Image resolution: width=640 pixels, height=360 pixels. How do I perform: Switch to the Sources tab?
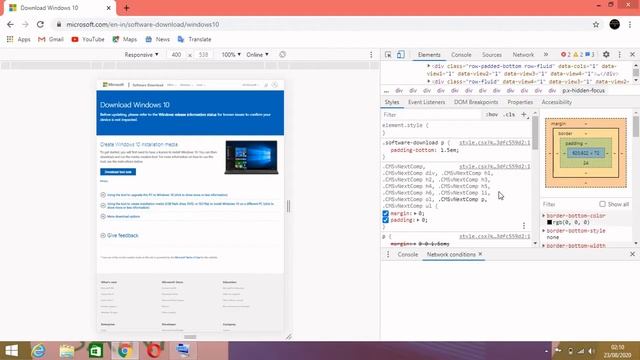tap(492, 55)
